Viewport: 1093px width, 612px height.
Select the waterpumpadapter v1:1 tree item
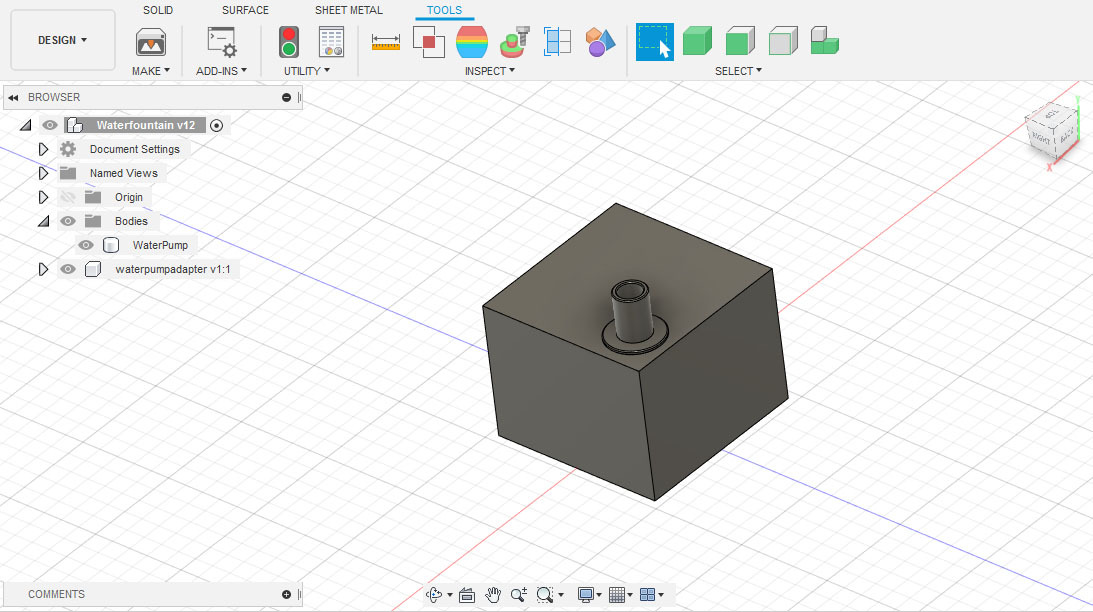173,269
